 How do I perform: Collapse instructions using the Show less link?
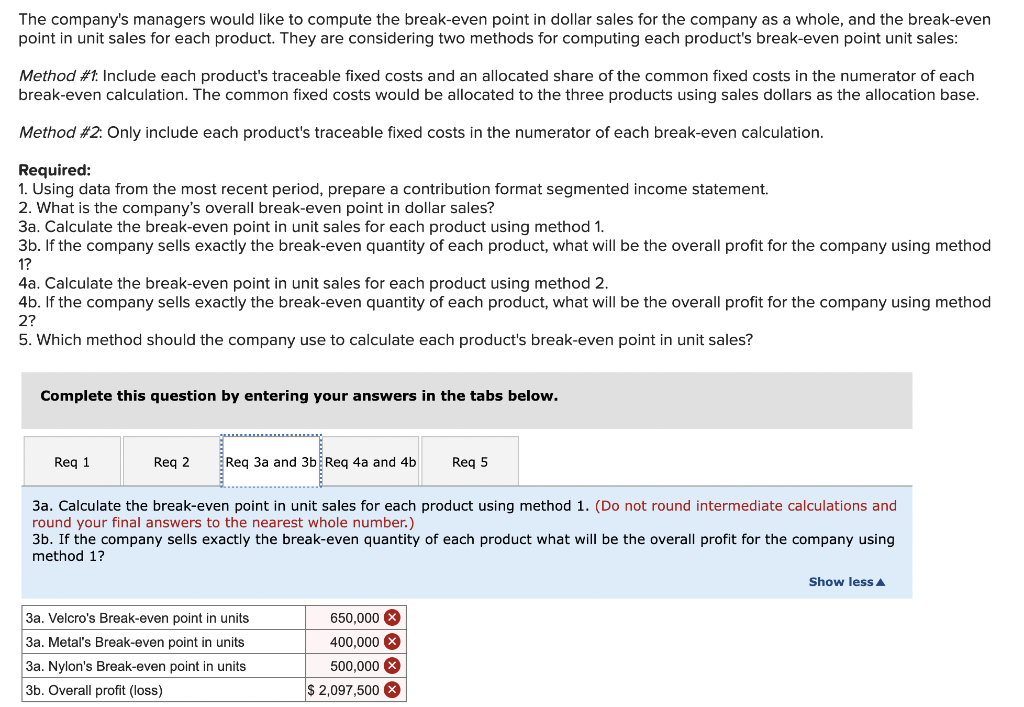pos(840,581)
